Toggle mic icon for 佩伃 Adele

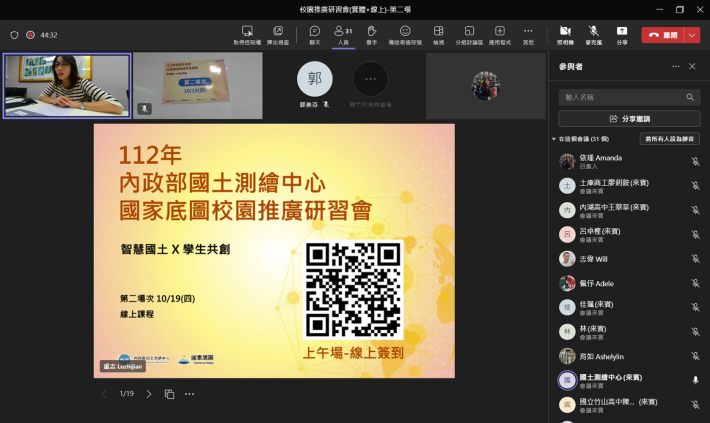pos(695,283)
